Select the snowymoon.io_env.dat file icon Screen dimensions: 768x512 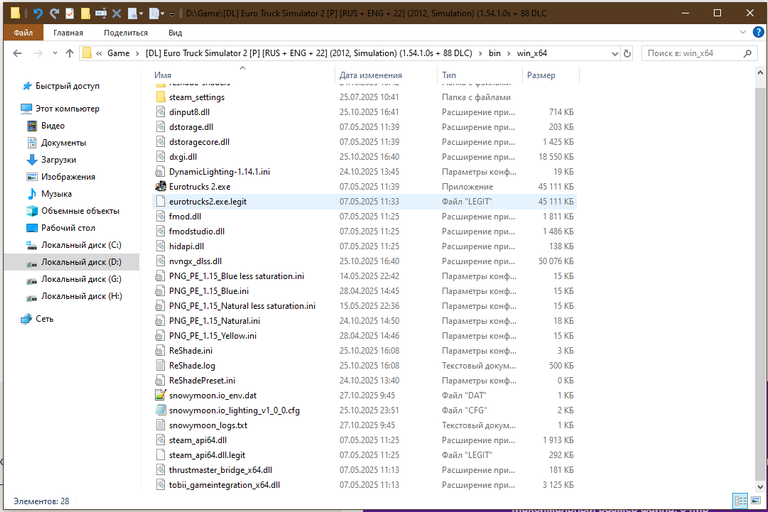tap(160, 395)
